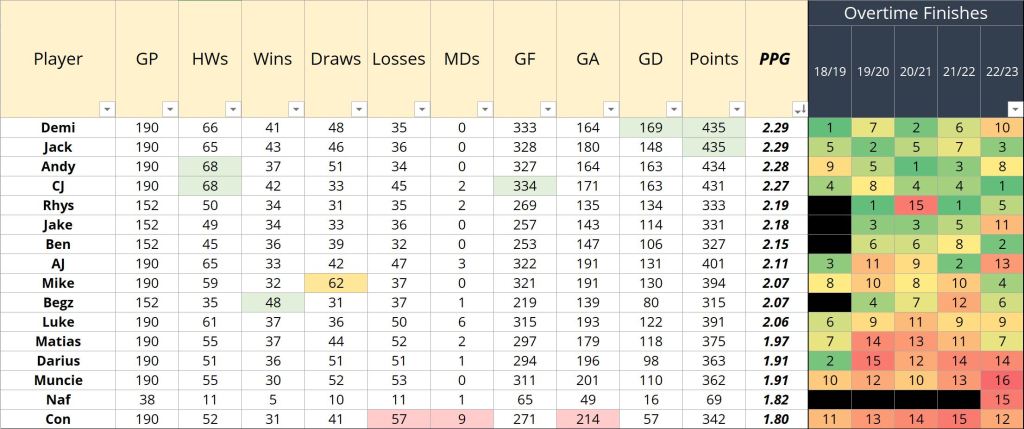Viewport: 1024px width, 429px height.
Task: Click the yellow-highlighted Draws cell showing 62
Action: click(x=336, y=285)
